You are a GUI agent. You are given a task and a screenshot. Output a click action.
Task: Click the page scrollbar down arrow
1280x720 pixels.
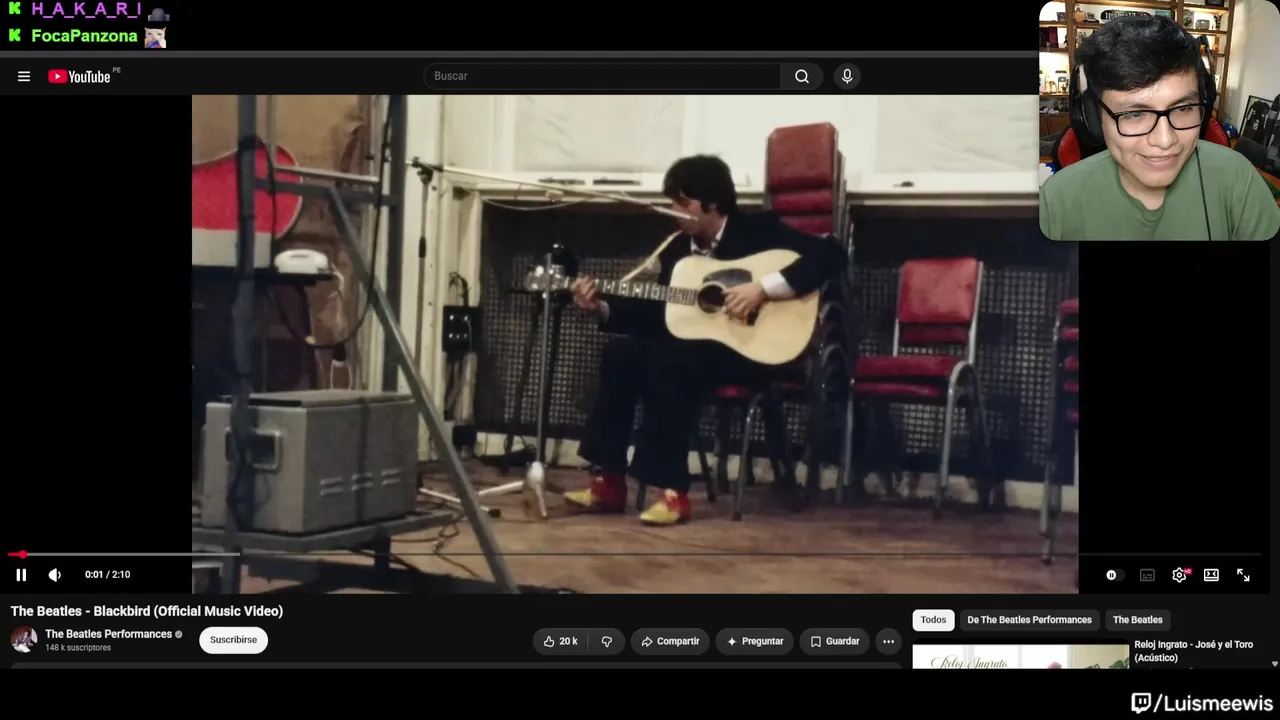(x=1274, y=663)
